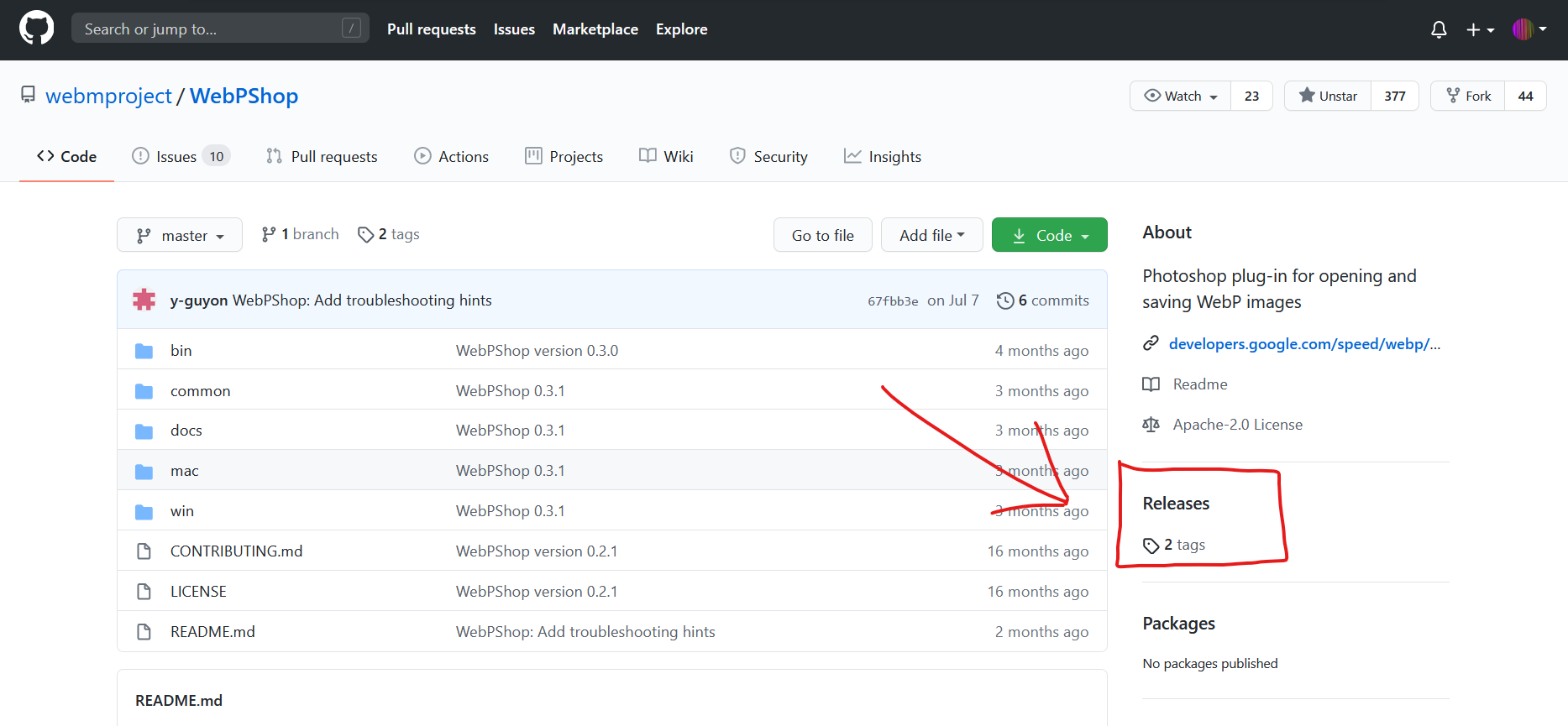This screenshot has width=1568, height=726.
Task: Open the y-guyon author link
Action: pyautogui.click(x=199, y=300)
